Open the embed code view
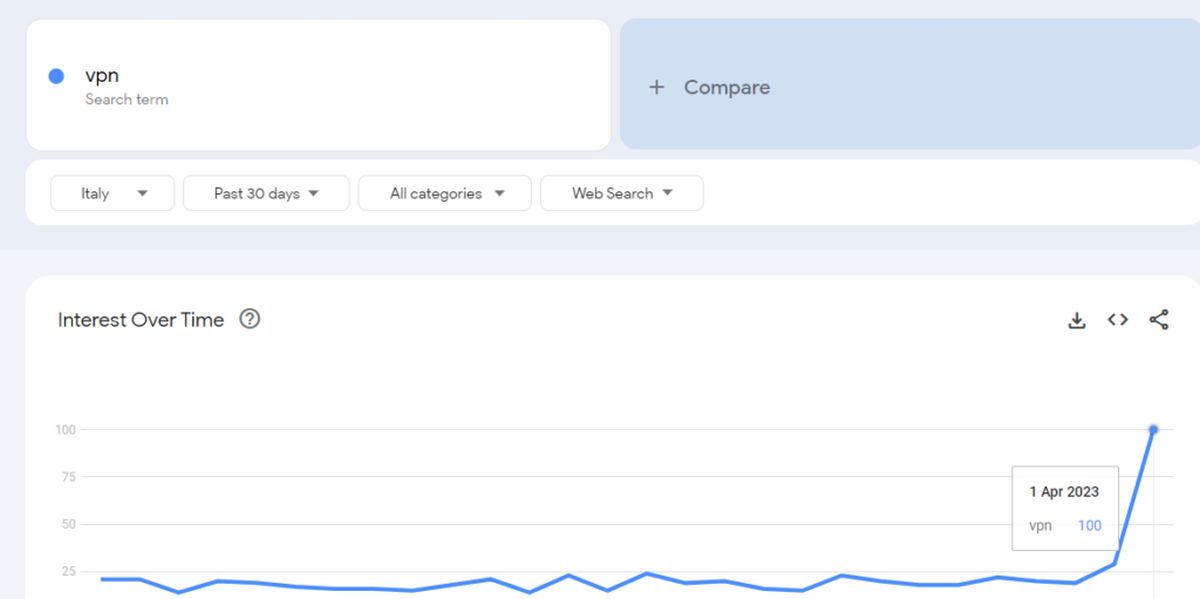Viewport: 1200px width, 599px height. click(1117, 319)
